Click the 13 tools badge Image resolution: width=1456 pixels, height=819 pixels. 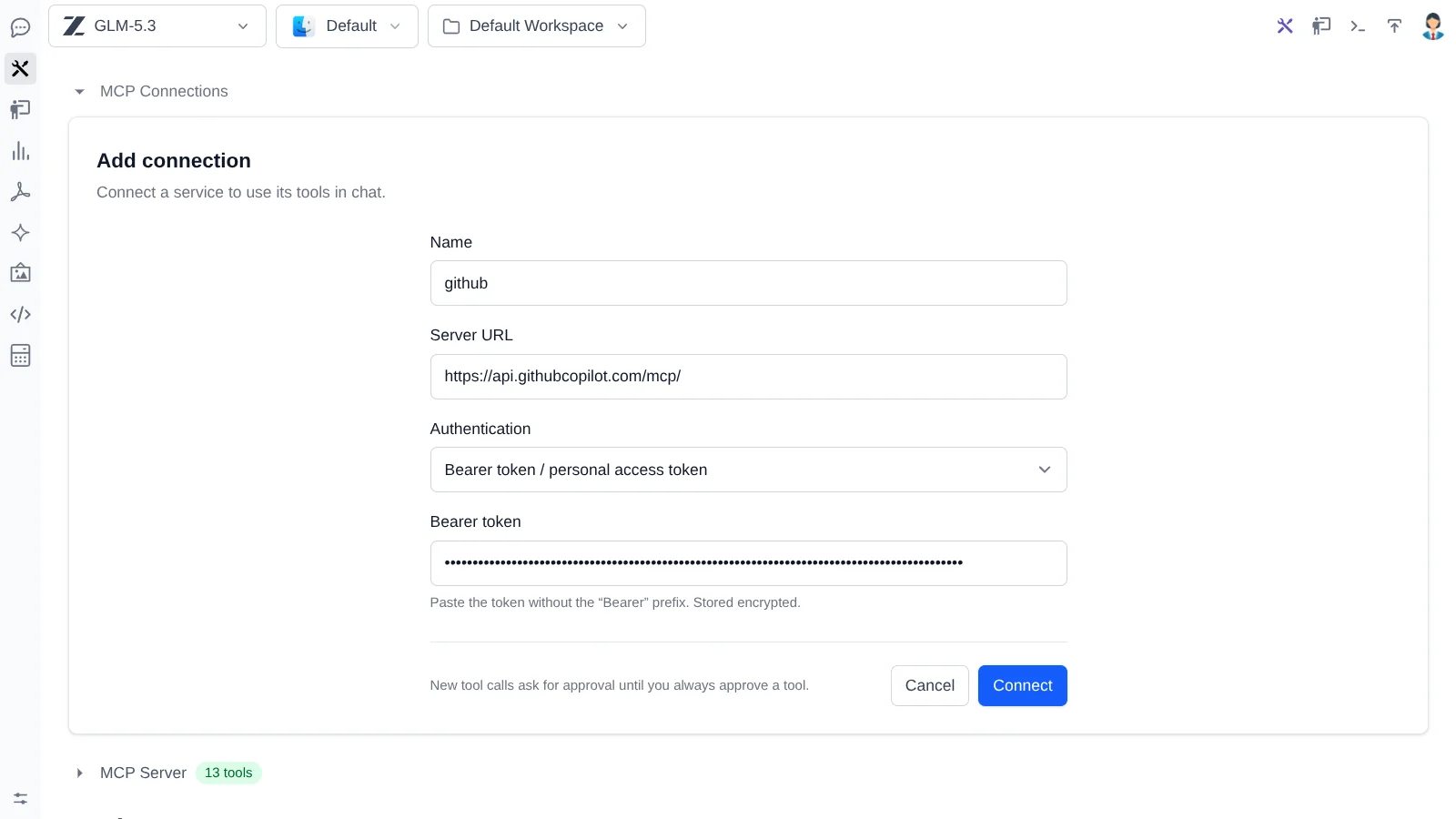click(228, 773)
